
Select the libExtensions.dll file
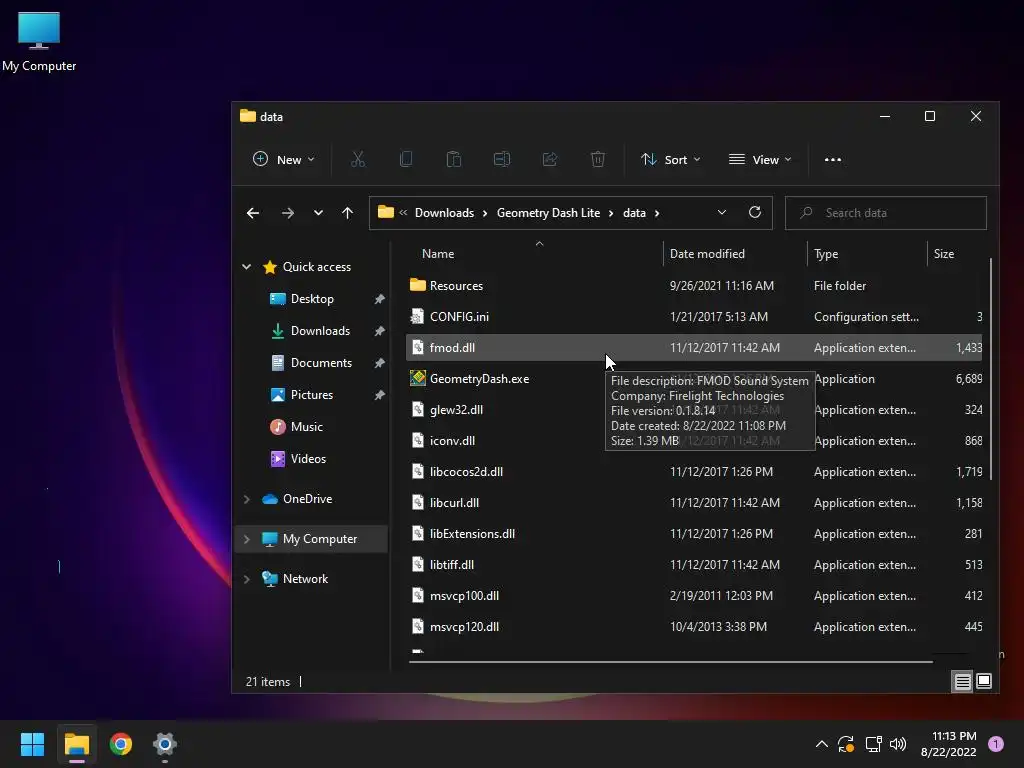point(694,534)
